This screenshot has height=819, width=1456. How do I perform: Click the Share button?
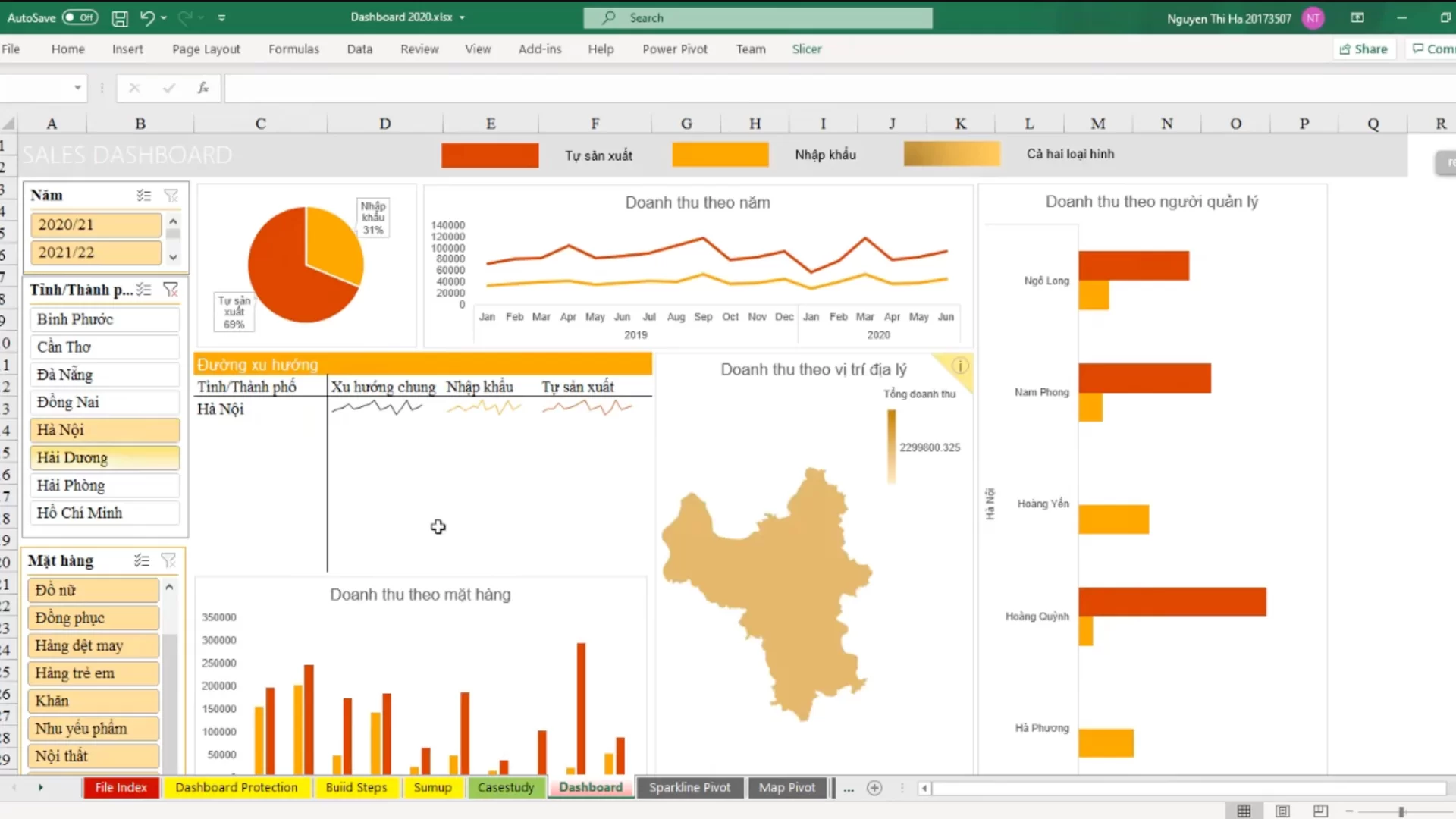click(1363, 49)
